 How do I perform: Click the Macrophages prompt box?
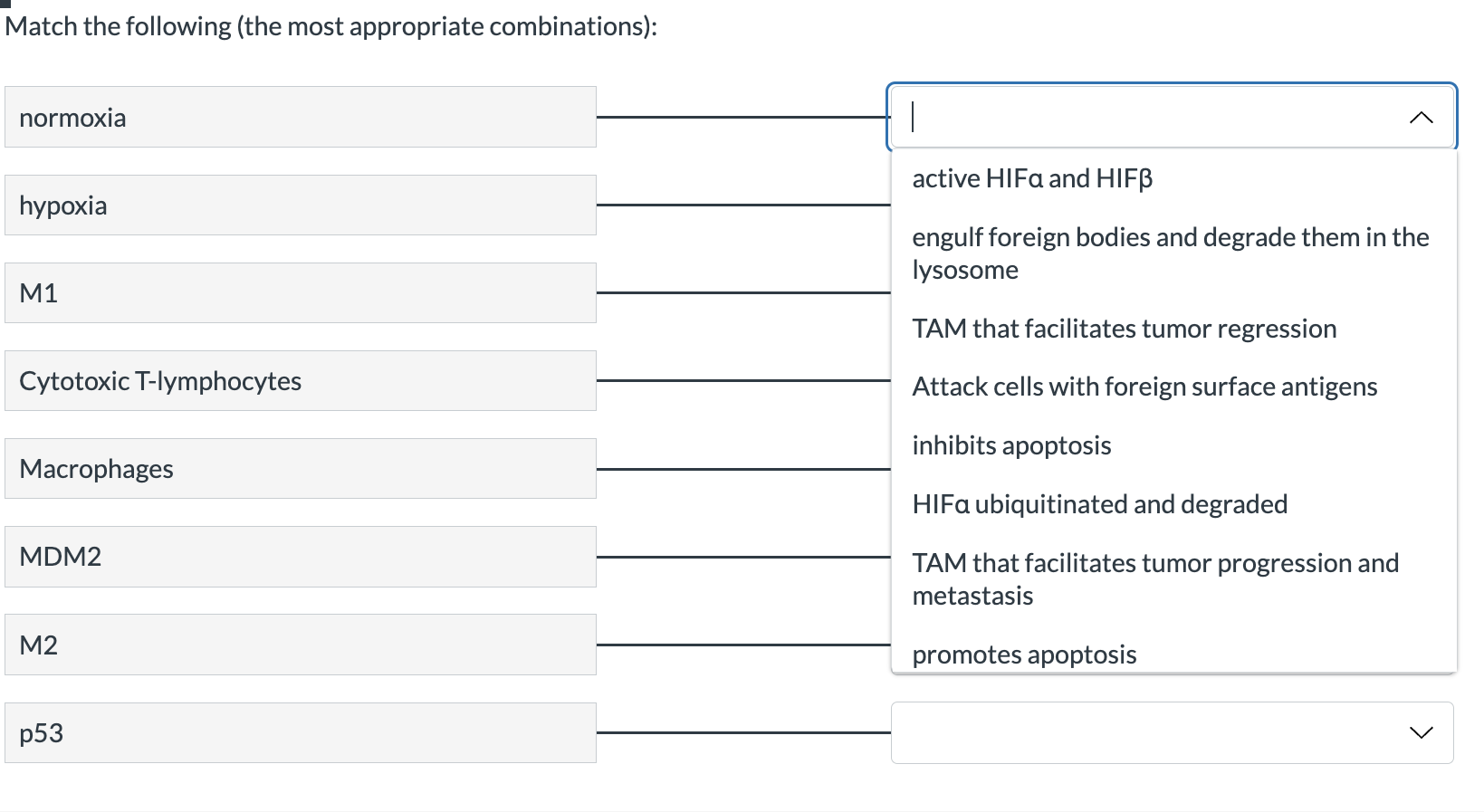[301, 468]
